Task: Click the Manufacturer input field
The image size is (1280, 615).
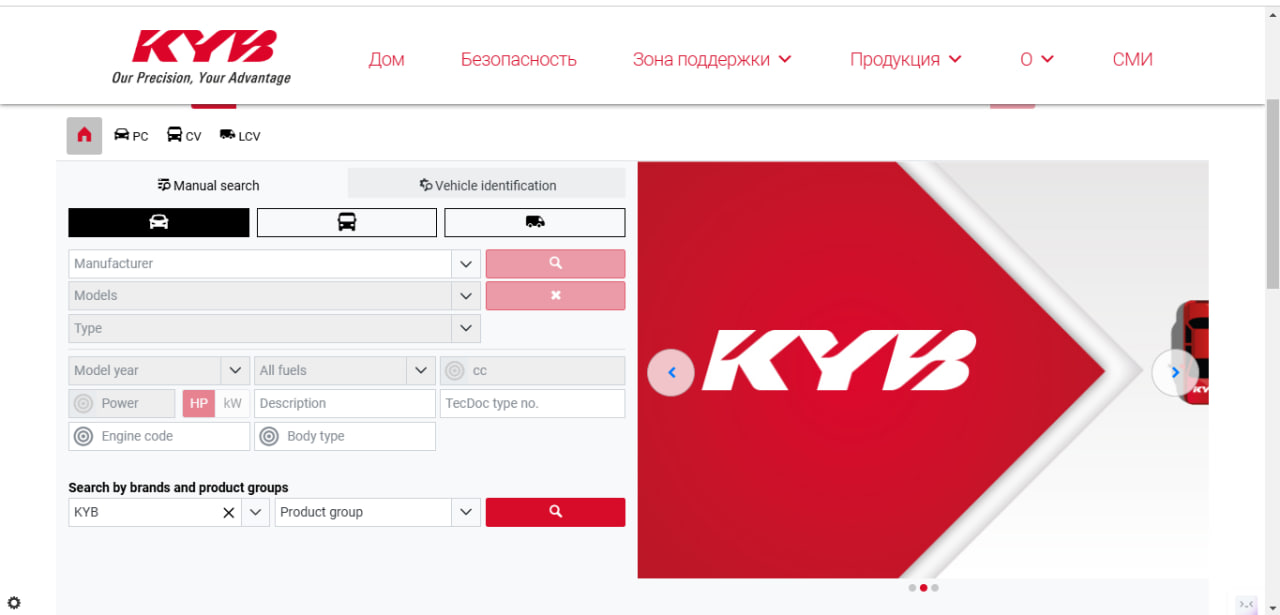Action: [x=260, y=264]
